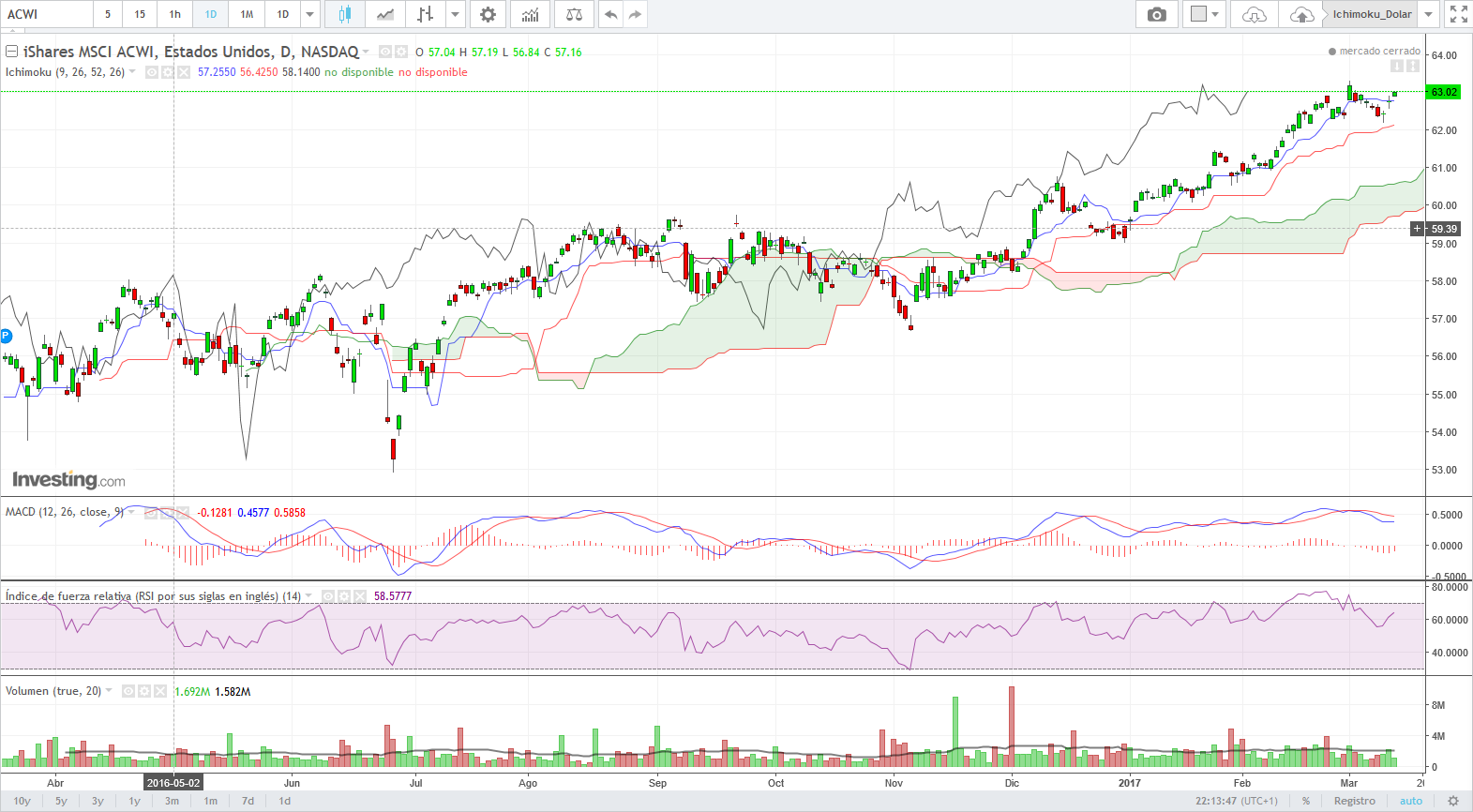Toggle Volumen indicator visibility eye
Image resolution: width=1473 pixels, height=812 pixels.
[x=128, y=691]
